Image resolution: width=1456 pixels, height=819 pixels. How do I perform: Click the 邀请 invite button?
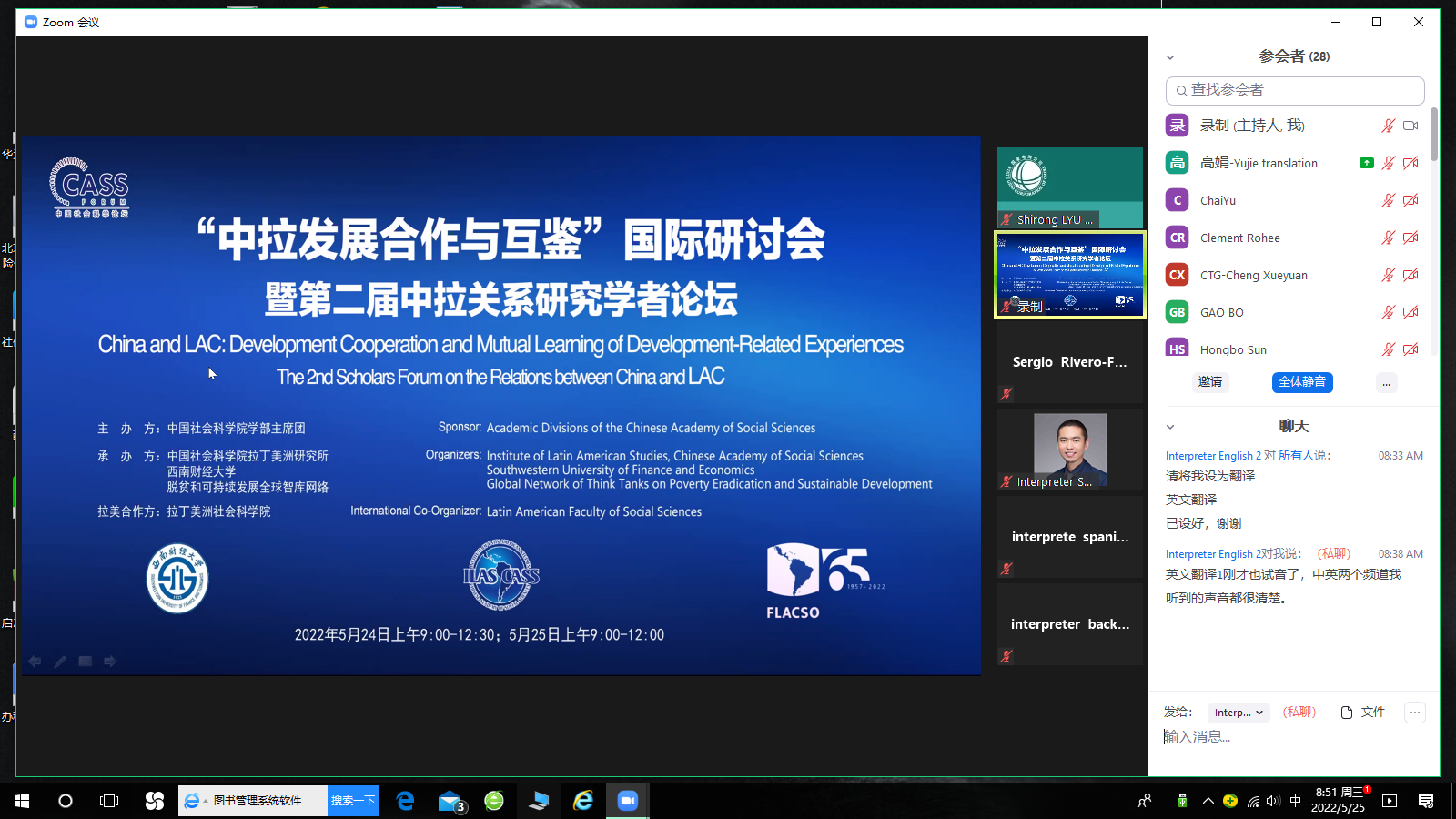tap(1210, 382)
